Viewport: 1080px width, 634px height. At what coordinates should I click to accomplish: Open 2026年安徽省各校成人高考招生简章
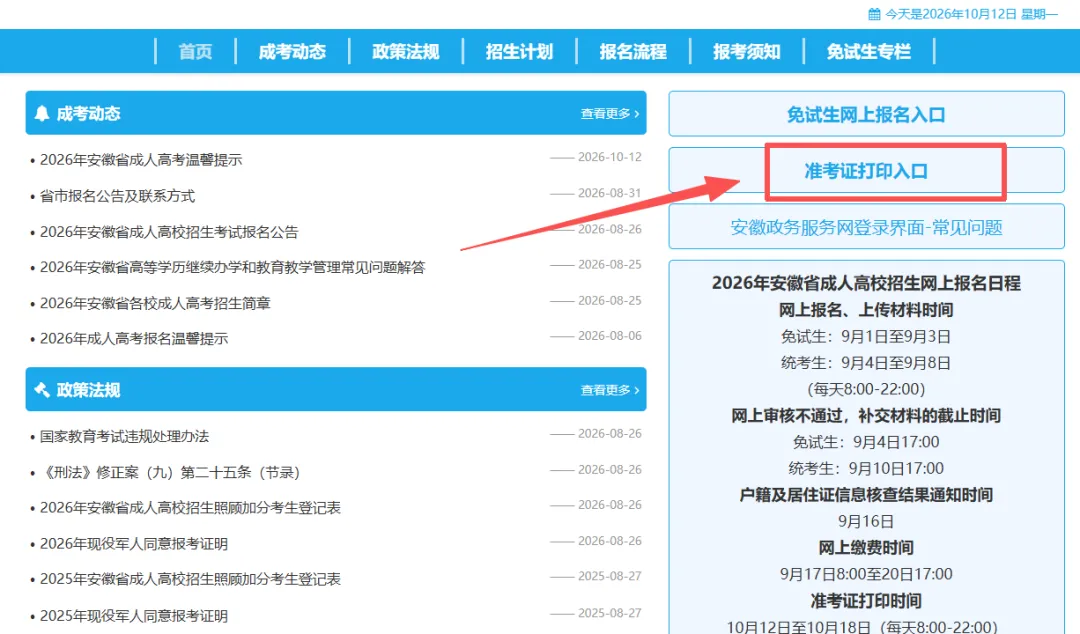pyautogui.click(x=155, y=303)
